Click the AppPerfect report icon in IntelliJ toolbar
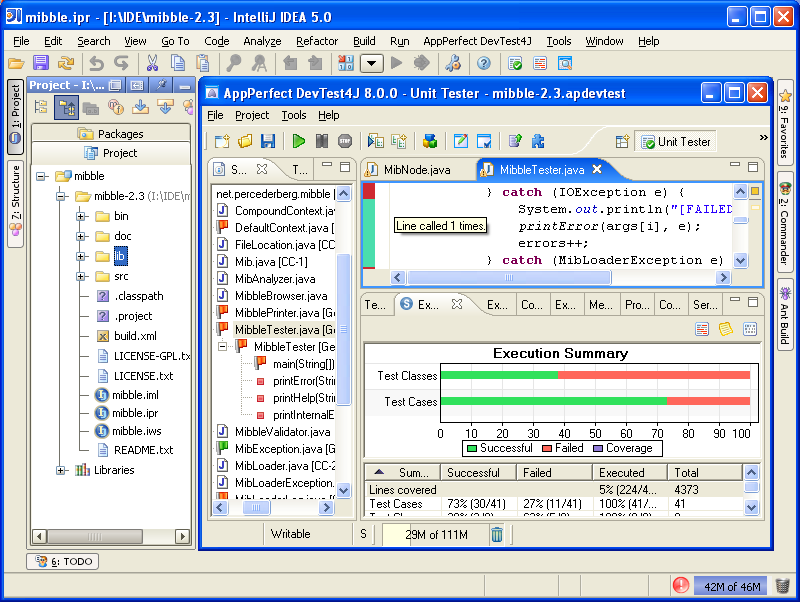Image resolution: width=800 pixels, height=602 pixels. pyautogui.click(x=540, y=63)
